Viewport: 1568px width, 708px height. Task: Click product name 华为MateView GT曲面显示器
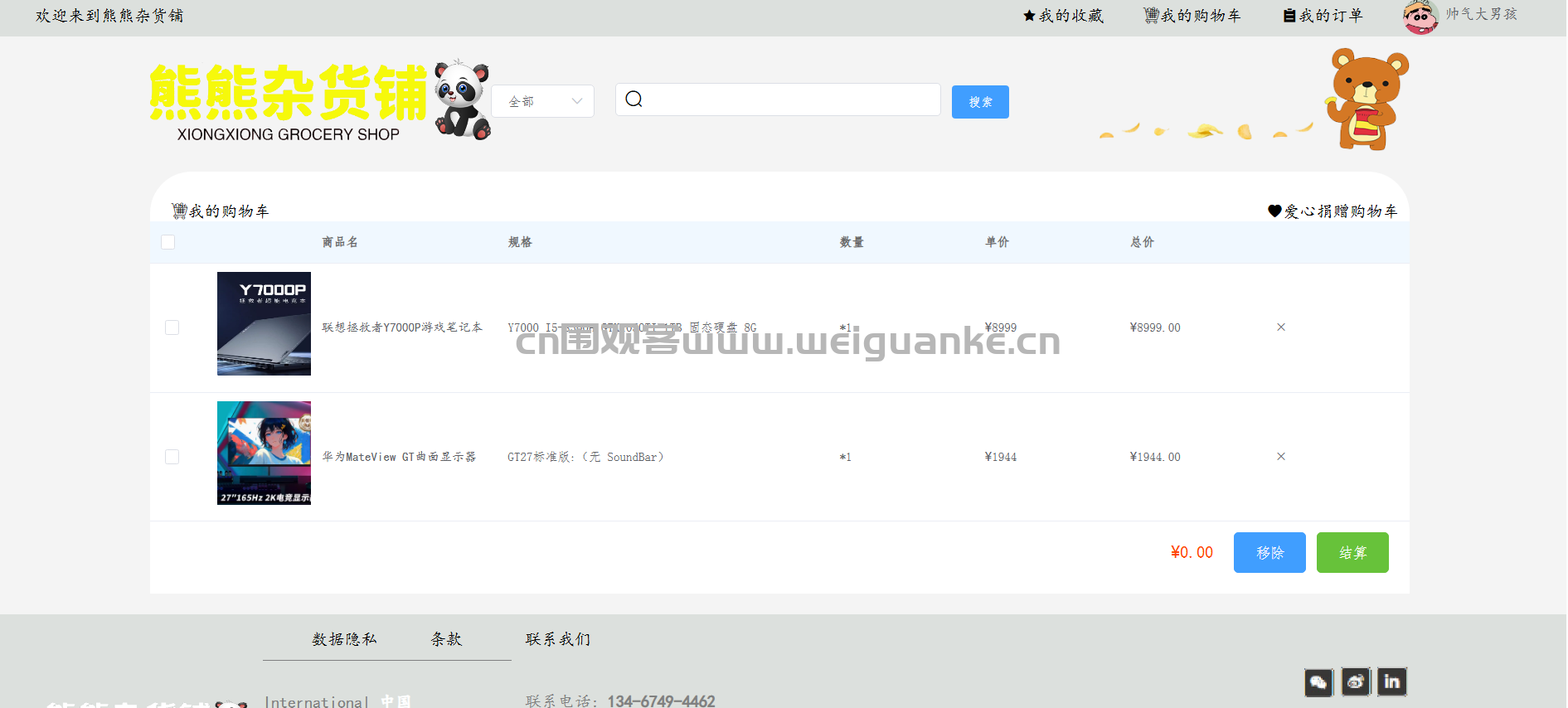[399, 457]
